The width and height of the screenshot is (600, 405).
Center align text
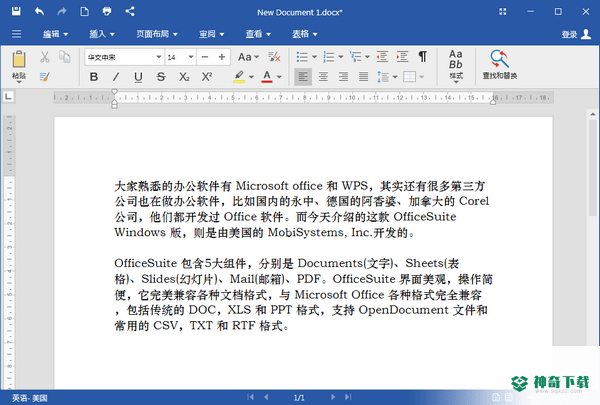(x=323, y=77)
